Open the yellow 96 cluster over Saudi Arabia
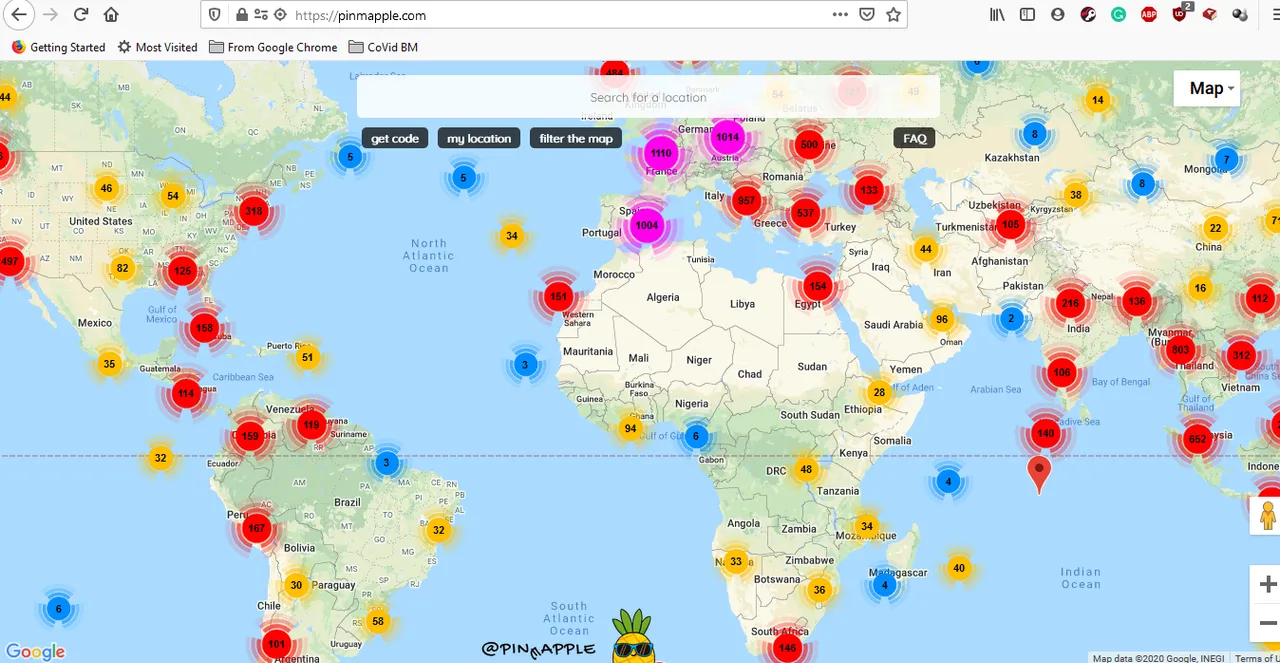This screenshot has height=663, width=1280. pyautogui.click(x=941, y=319)
